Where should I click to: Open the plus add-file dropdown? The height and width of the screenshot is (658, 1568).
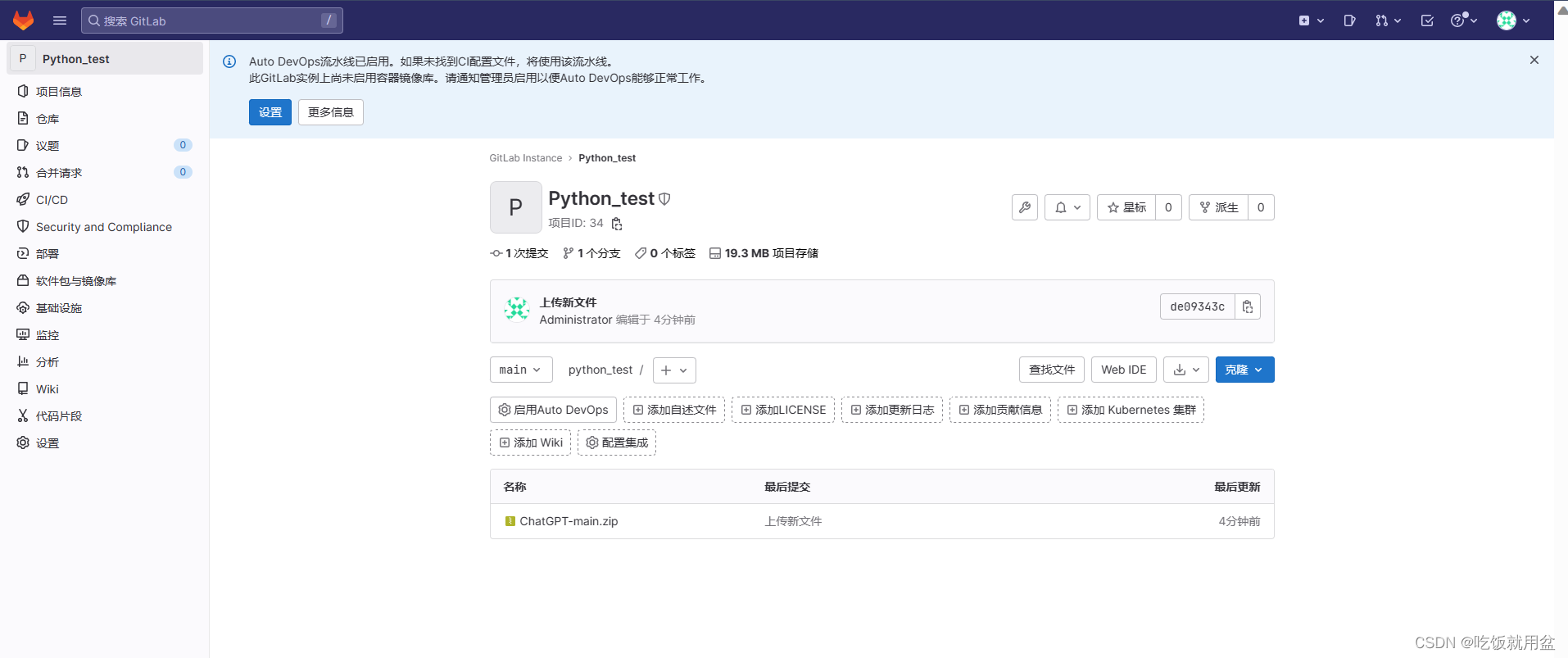[674, 370]
